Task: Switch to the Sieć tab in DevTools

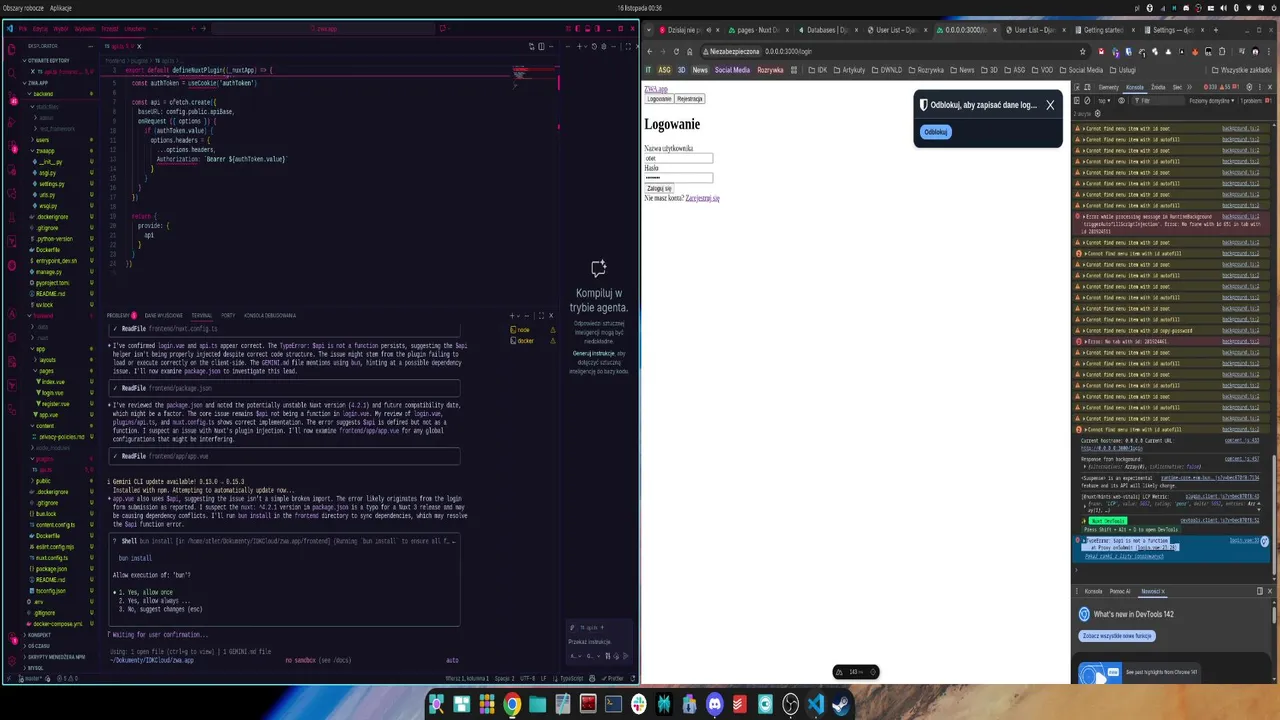Action: 1177,87
